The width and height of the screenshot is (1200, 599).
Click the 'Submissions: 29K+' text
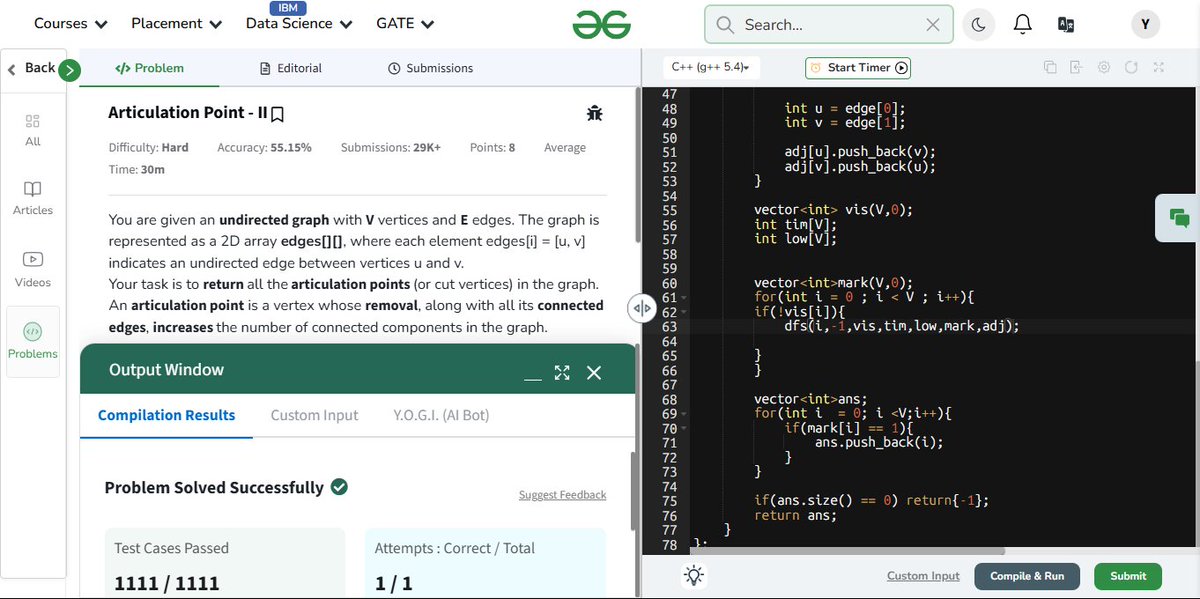[391, 147]
